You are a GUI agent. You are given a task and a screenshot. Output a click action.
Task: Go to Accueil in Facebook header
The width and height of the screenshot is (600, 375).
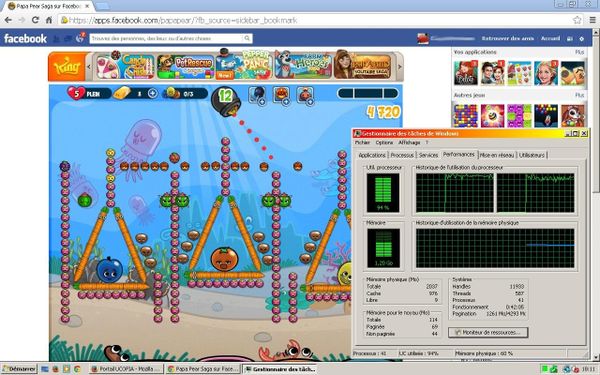coord(550,39)
